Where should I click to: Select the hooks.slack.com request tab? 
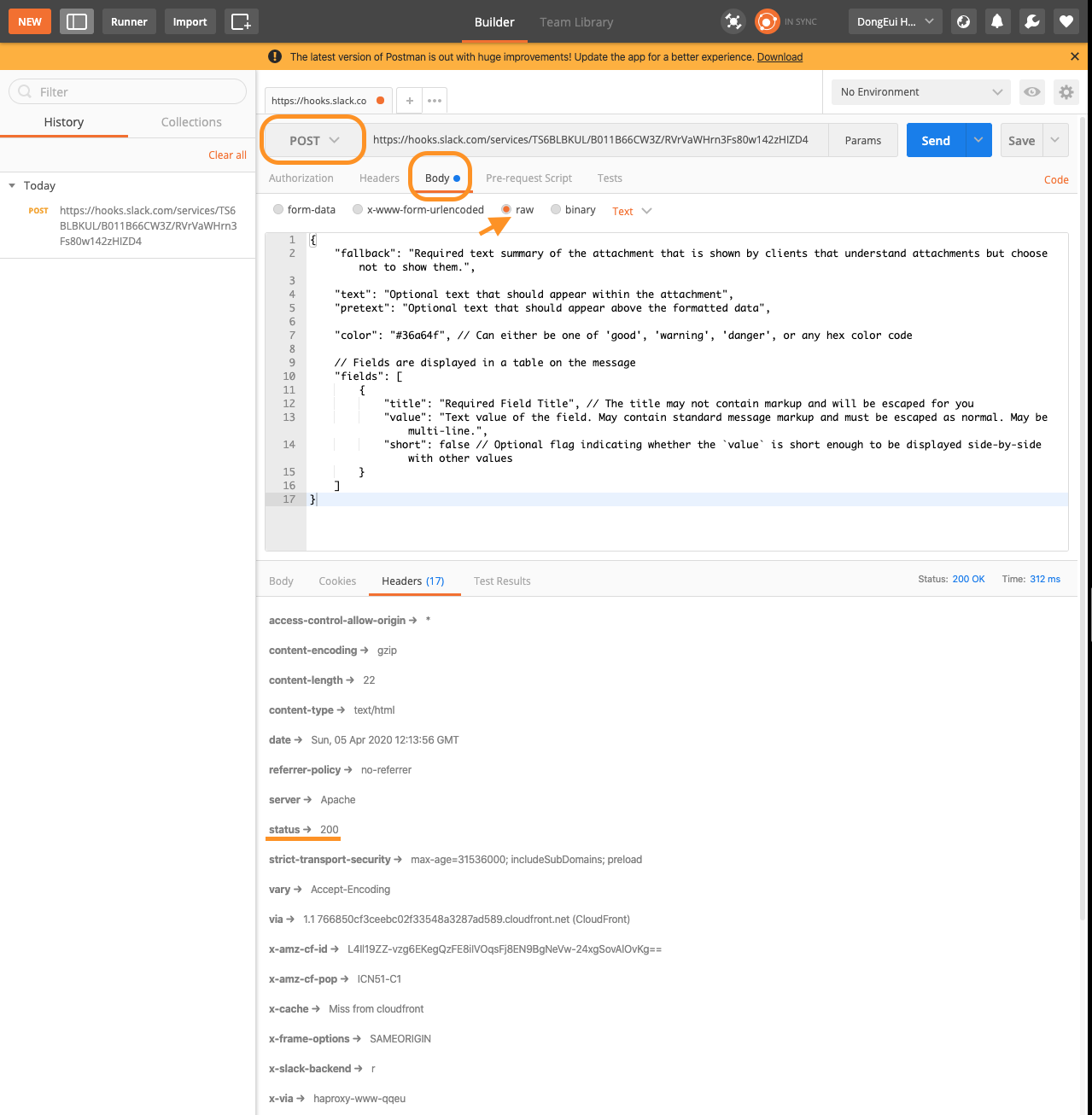[x=328, y=101]
